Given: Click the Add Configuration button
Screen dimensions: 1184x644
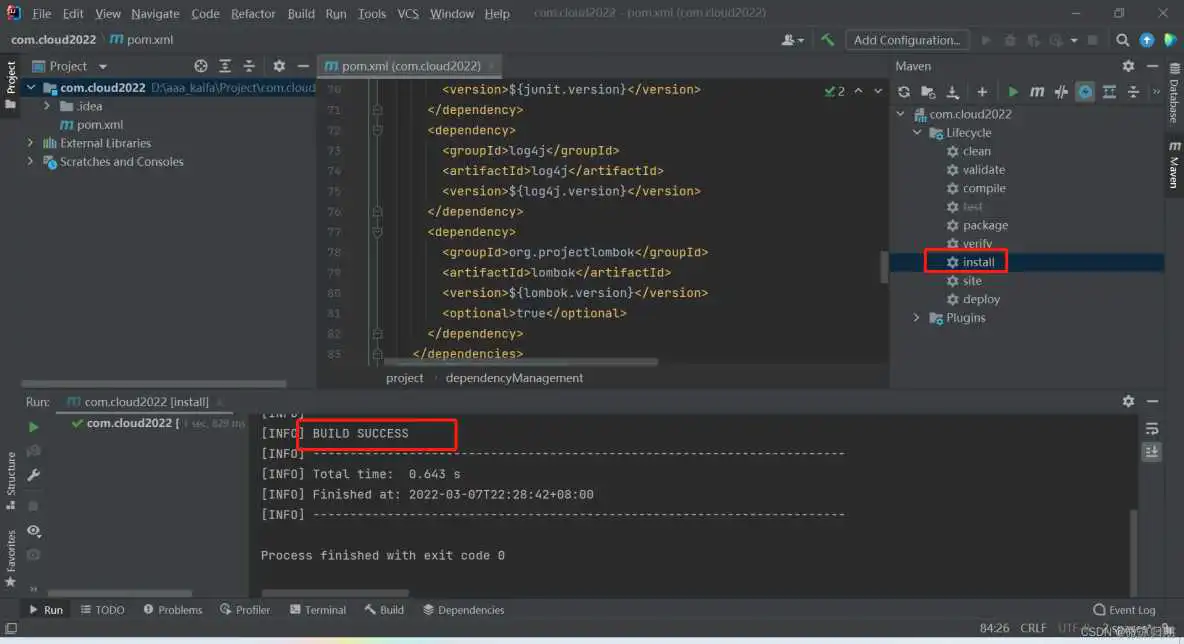Looking at the screenshot, I should click(907, 40).
